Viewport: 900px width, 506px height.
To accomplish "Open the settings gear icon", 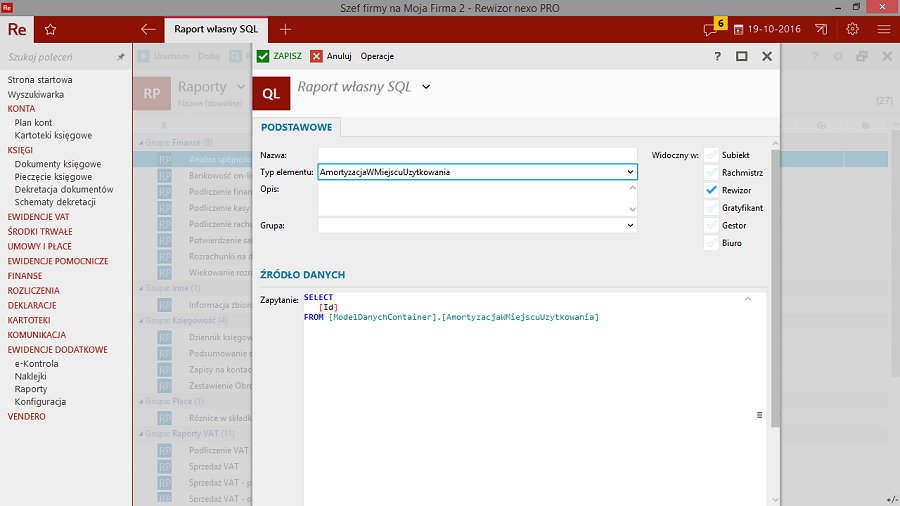I will coord(853,30).
